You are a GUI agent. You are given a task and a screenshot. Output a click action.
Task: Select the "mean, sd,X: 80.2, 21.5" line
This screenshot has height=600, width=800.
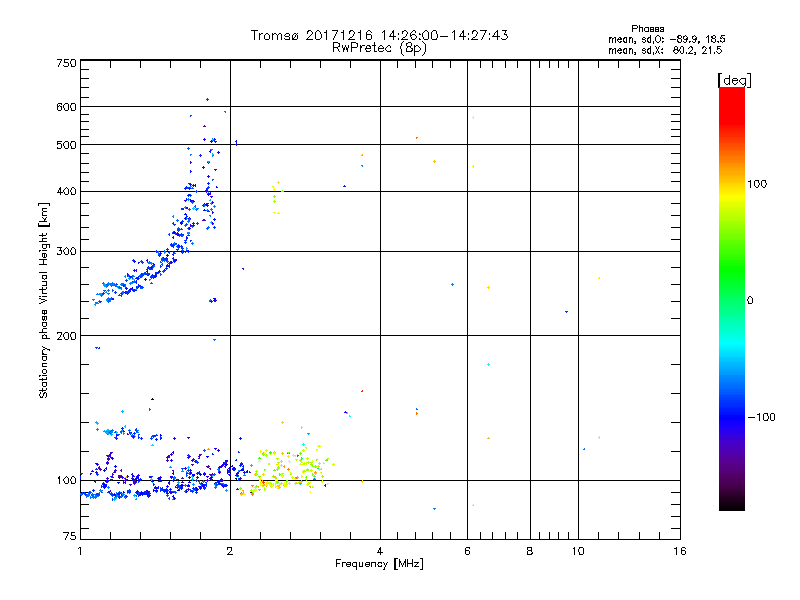[x=665, y=50]
